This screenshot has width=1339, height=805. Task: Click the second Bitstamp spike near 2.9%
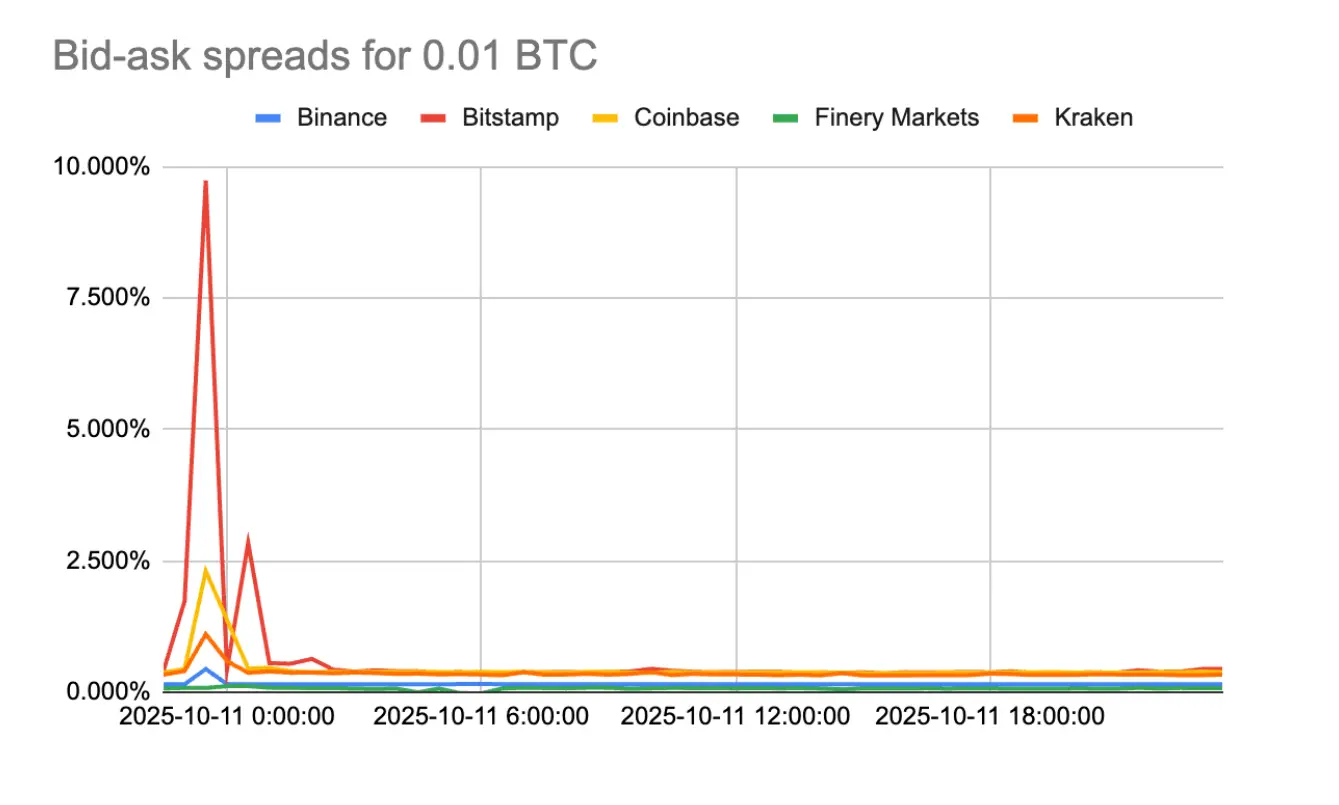[x=247, y=540]
